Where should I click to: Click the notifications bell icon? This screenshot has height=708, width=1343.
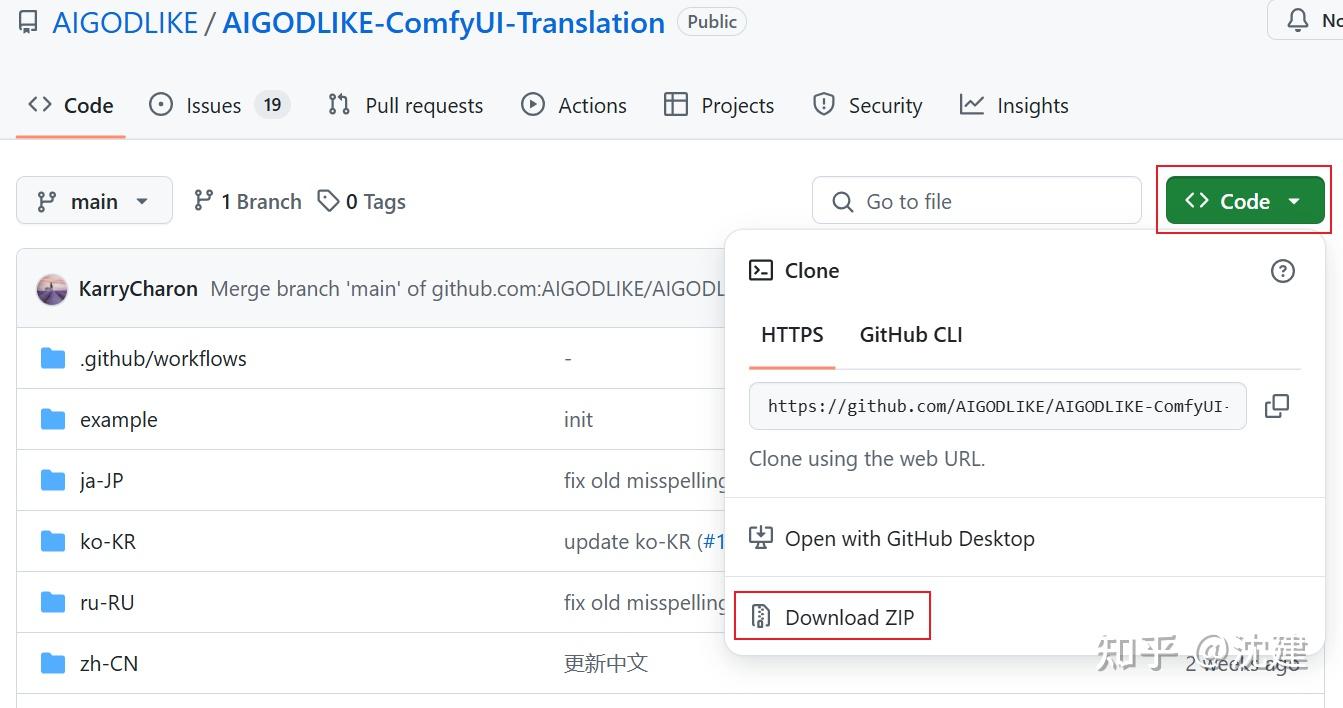coord(1297,20)
